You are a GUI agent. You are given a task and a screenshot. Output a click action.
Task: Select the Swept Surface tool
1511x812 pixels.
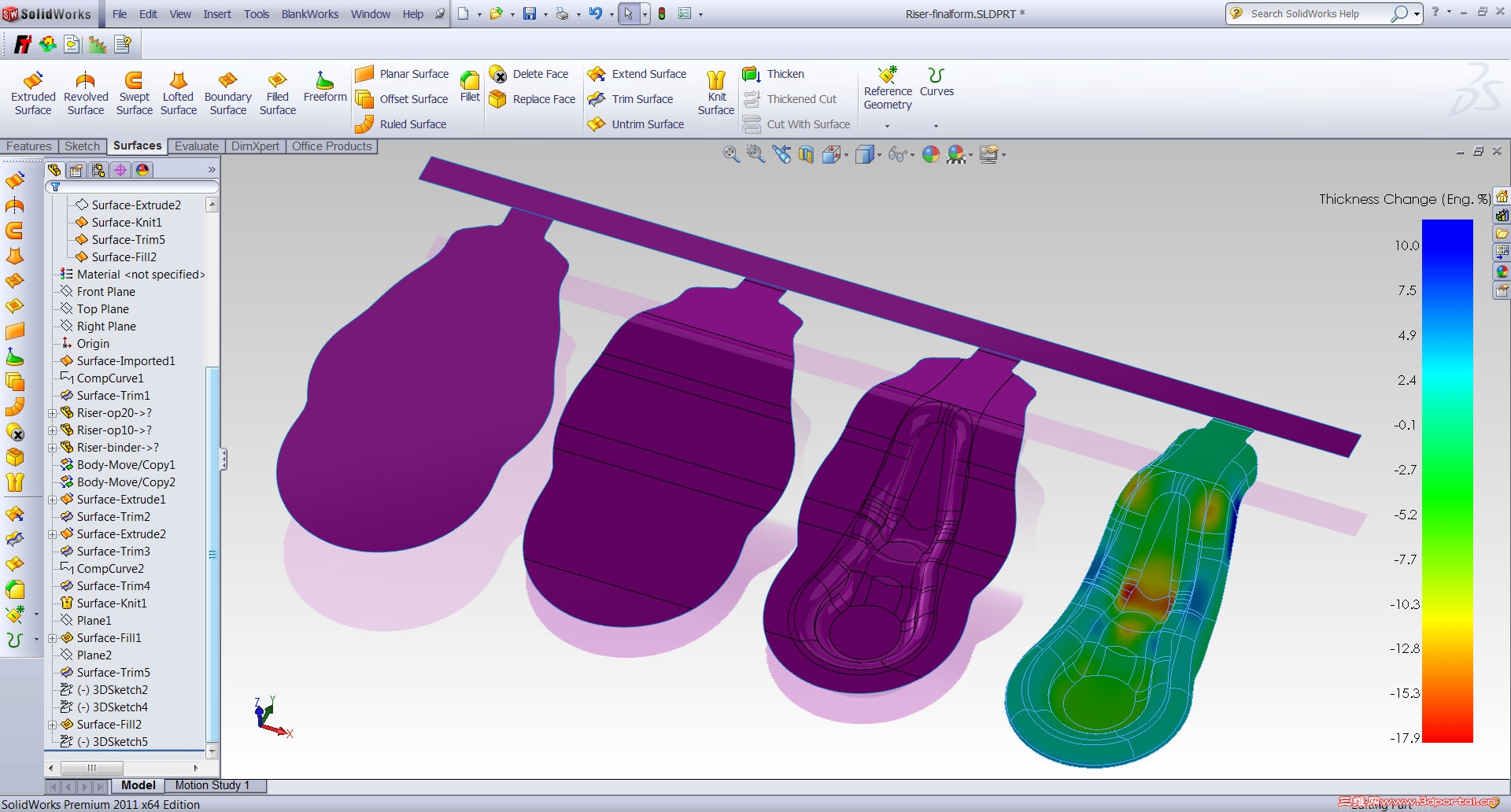(135, 93)
